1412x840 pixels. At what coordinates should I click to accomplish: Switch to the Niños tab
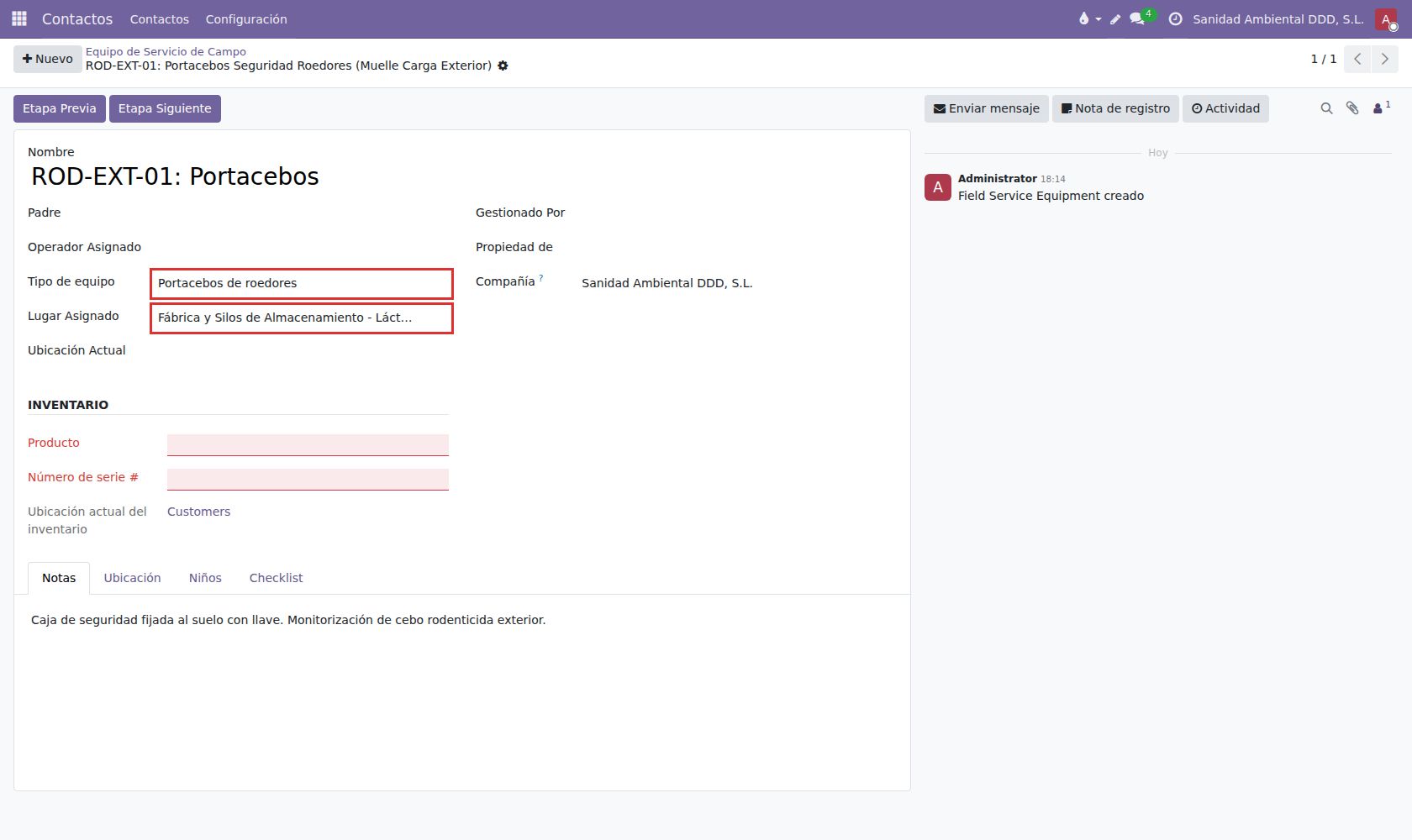coord(205,578)
